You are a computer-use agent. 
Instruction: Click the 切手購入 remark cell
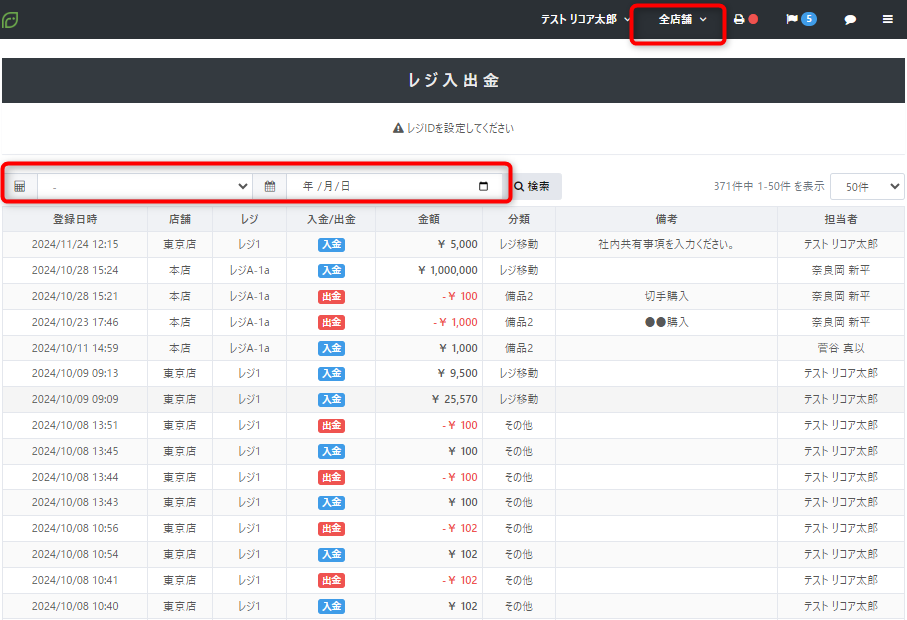(666, 296)
